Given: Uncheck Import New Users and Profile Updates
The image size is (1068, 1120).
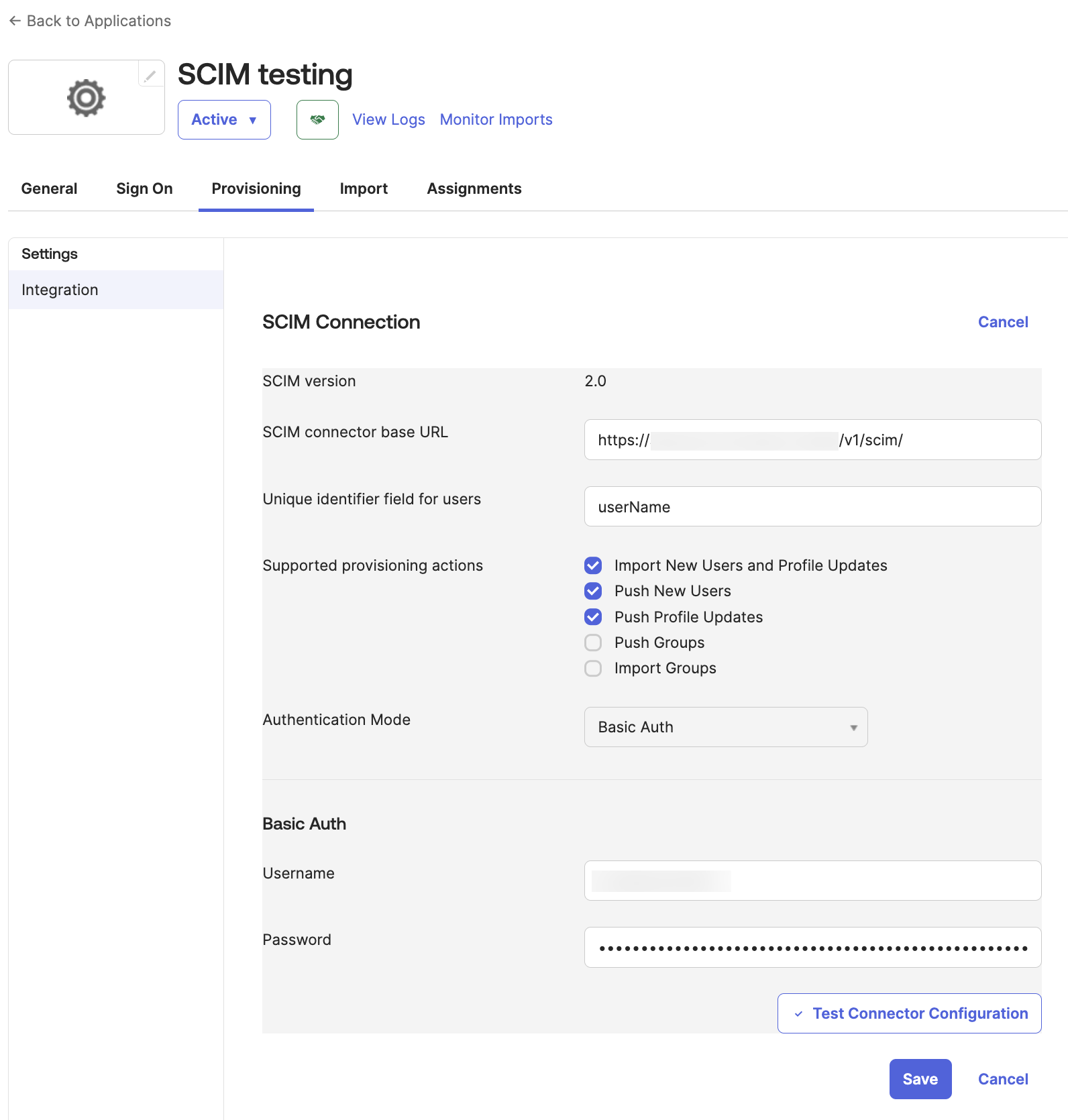Looking at the screenshot, I should coord(593,565).
